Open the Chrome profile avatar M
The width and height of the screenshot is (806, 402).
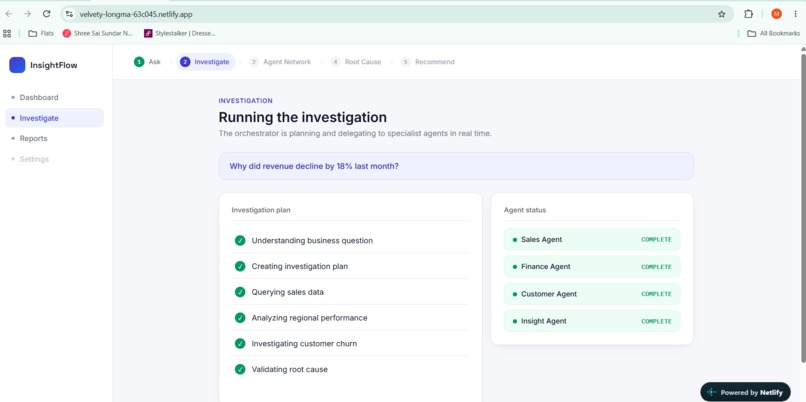coord(776,14)
